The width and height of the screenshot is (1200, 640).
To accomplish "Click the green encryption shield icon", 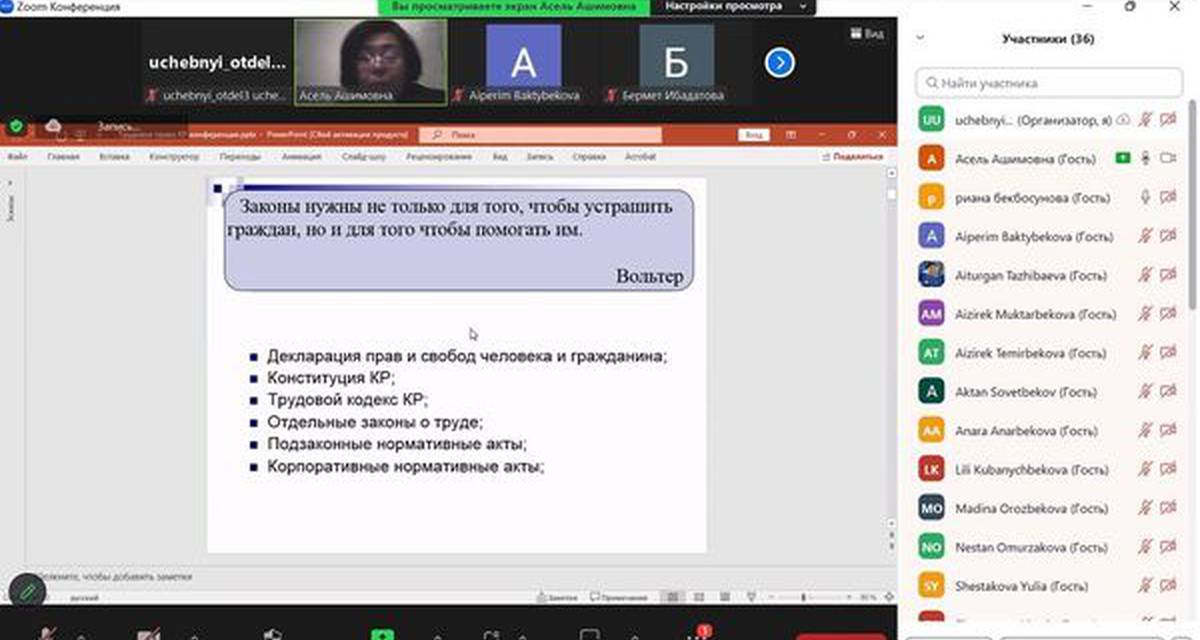I will click(x=16, y=127).
